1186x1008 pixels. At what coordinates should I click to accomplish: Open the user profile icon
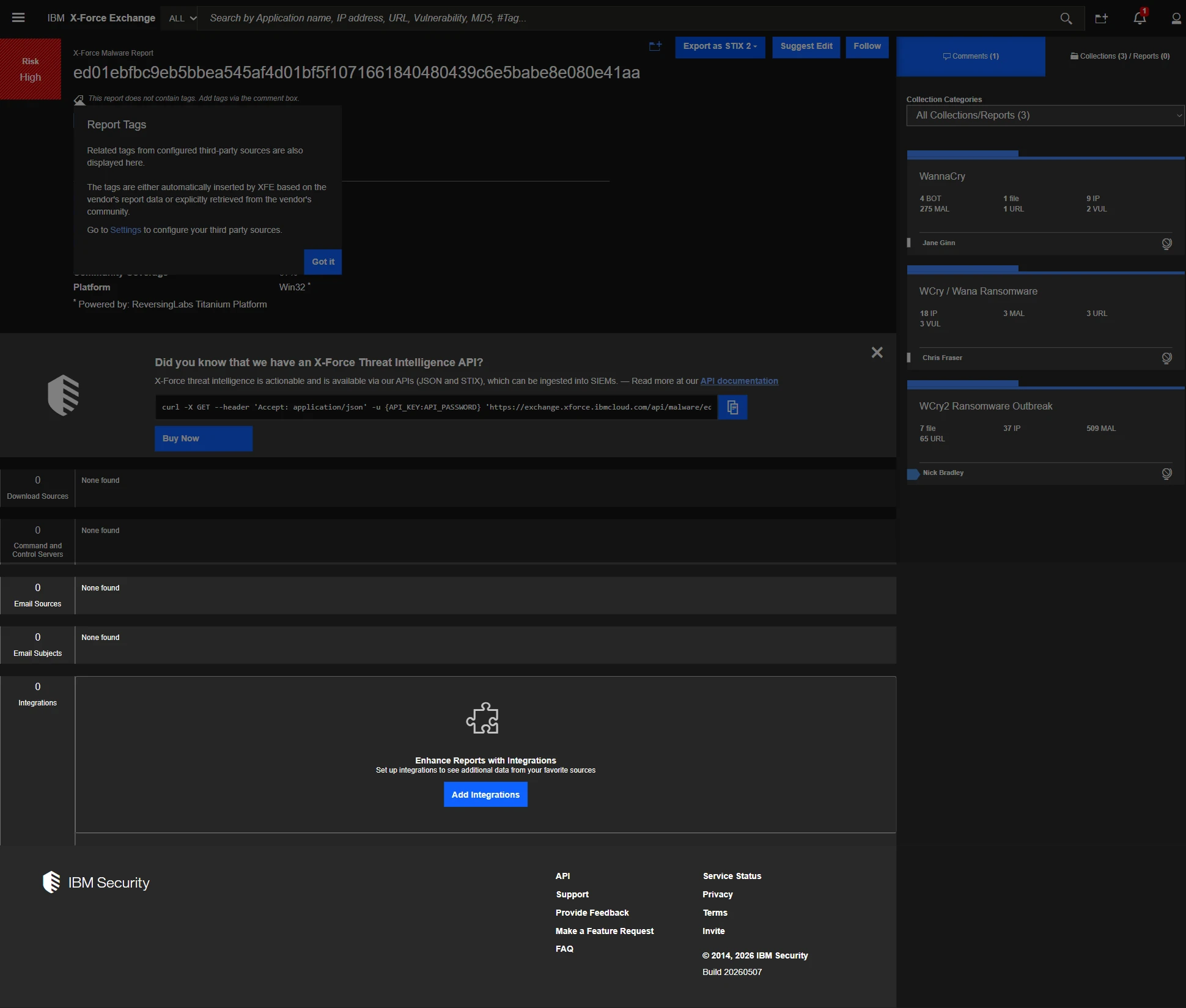1175,18
